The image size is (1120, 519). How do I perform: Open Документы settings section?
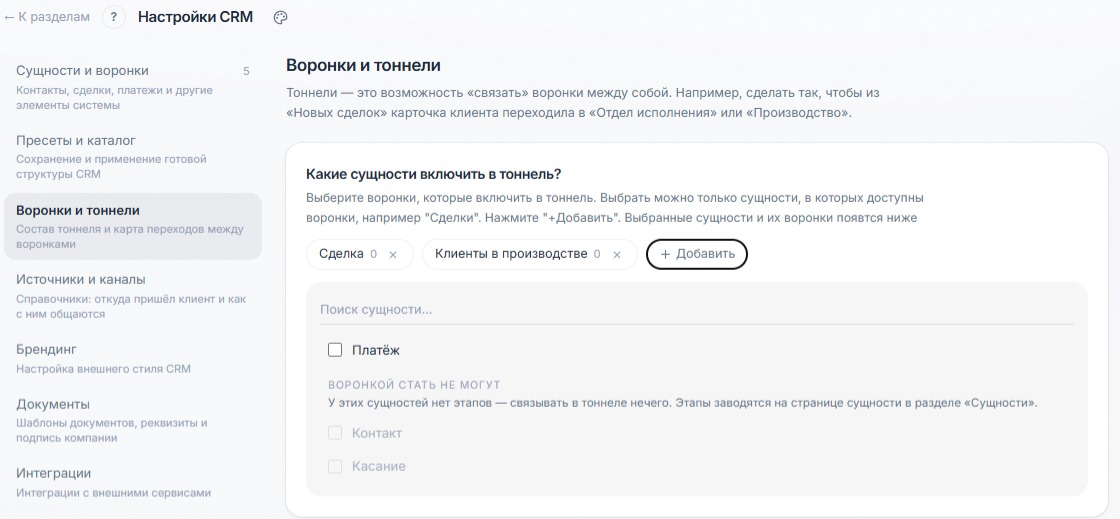coord(133,420)
